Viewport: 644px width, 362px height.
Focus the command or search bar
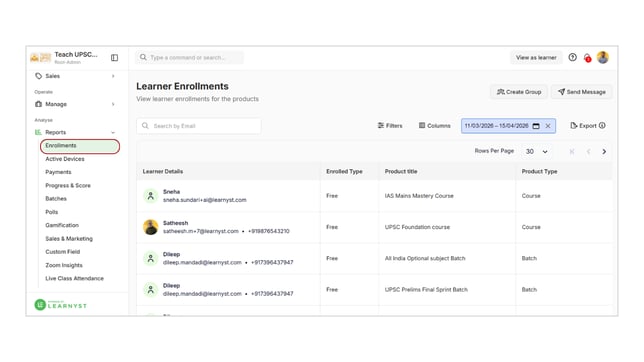[x=190, y=58]
